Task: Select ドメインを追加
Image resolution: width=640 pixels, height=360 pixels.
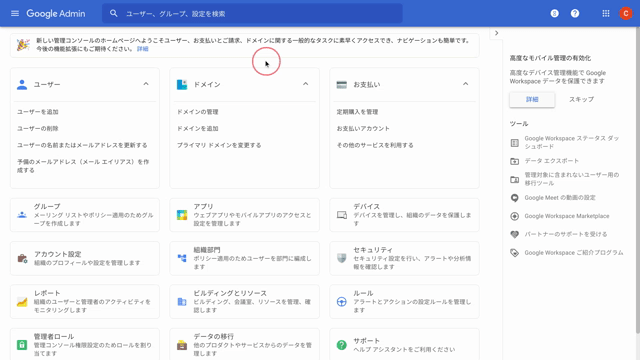Action: [x=198, y=129]
